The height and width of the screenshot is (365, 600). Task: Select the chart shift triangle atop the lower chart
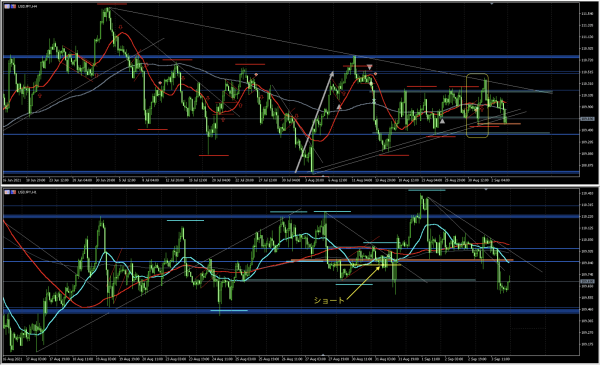(485, 189)
